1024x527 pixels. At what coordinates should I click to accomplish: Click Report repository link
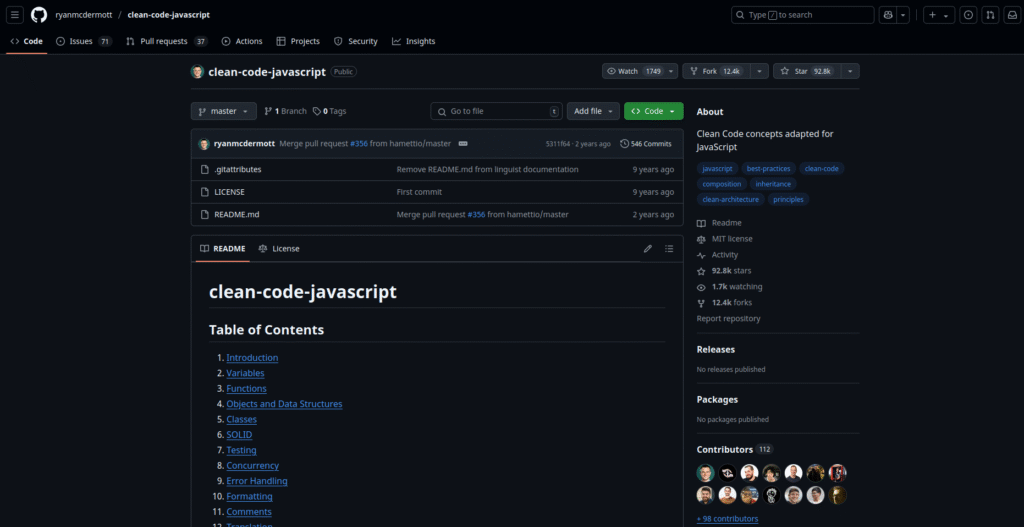pyautogui.click(x=728, y=319)
